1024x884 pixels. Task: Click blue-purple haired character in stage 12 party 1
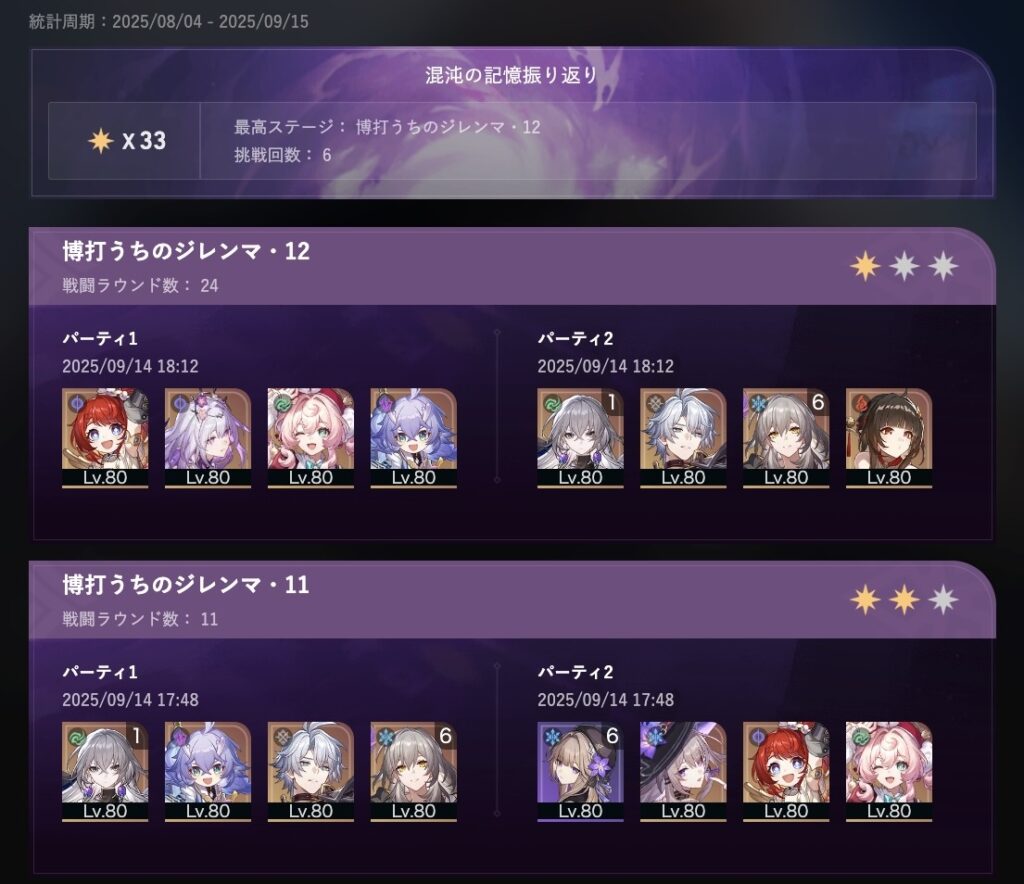click(x=413, y=438)
